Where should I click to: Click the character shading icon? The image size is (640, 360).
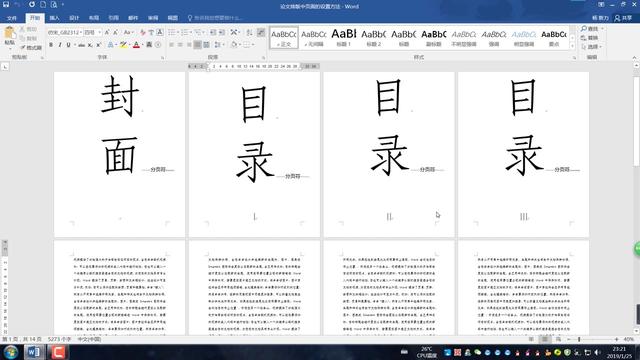(x=149, y=44)
